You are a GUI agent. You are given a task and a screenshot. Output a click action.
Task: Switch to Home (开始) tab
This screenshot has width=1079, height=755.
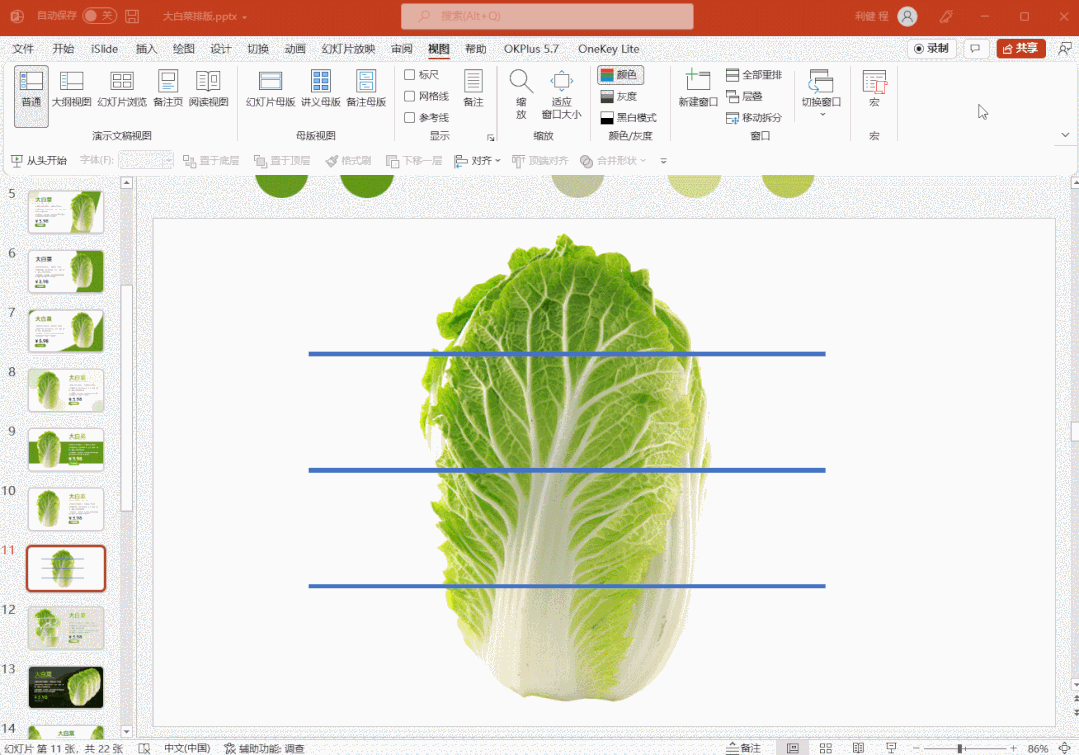pos(63,49)
